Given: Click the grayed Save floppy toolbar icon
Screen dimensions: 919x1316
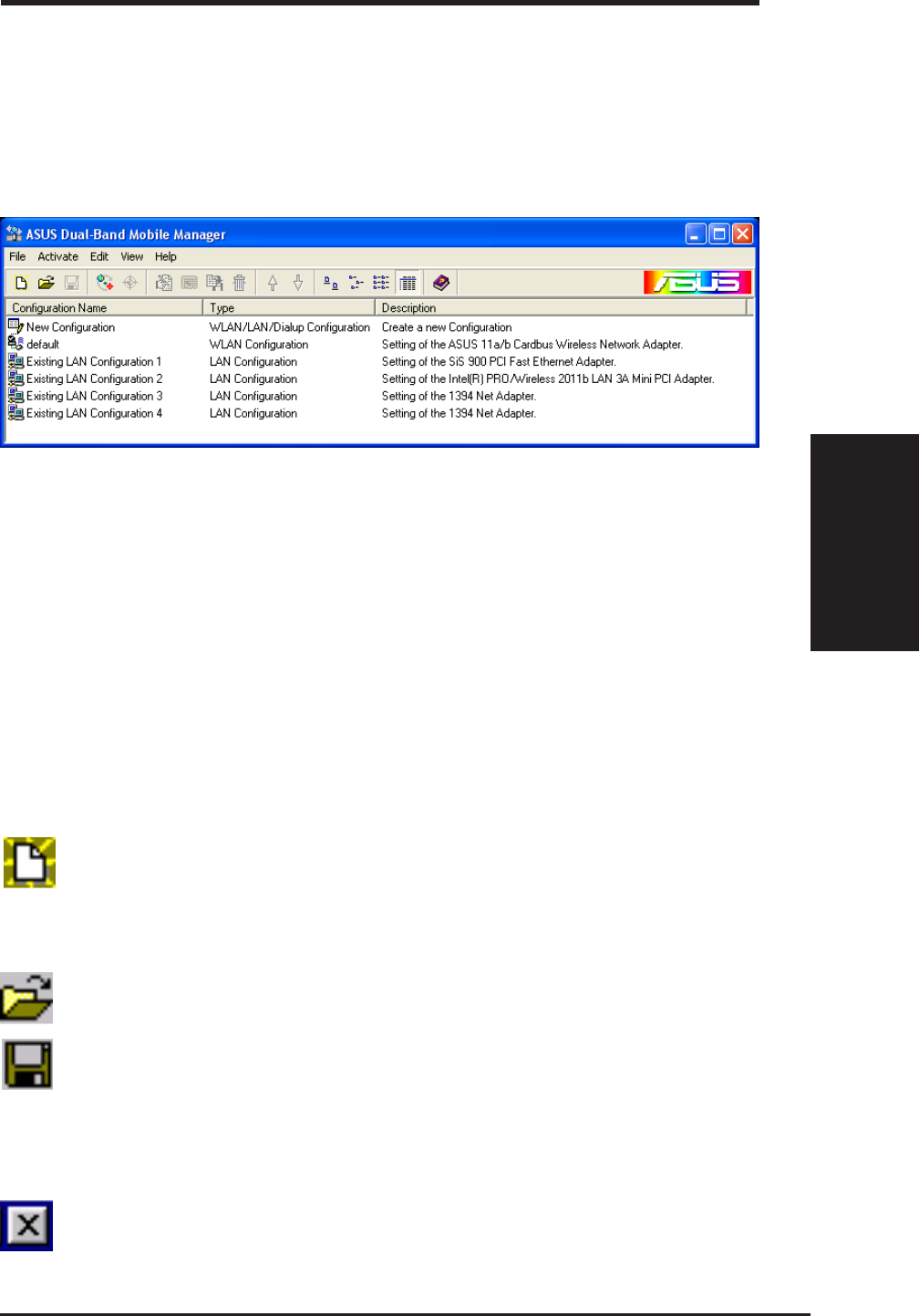Looking at the screenshot, I should click(x=71, y=283).
